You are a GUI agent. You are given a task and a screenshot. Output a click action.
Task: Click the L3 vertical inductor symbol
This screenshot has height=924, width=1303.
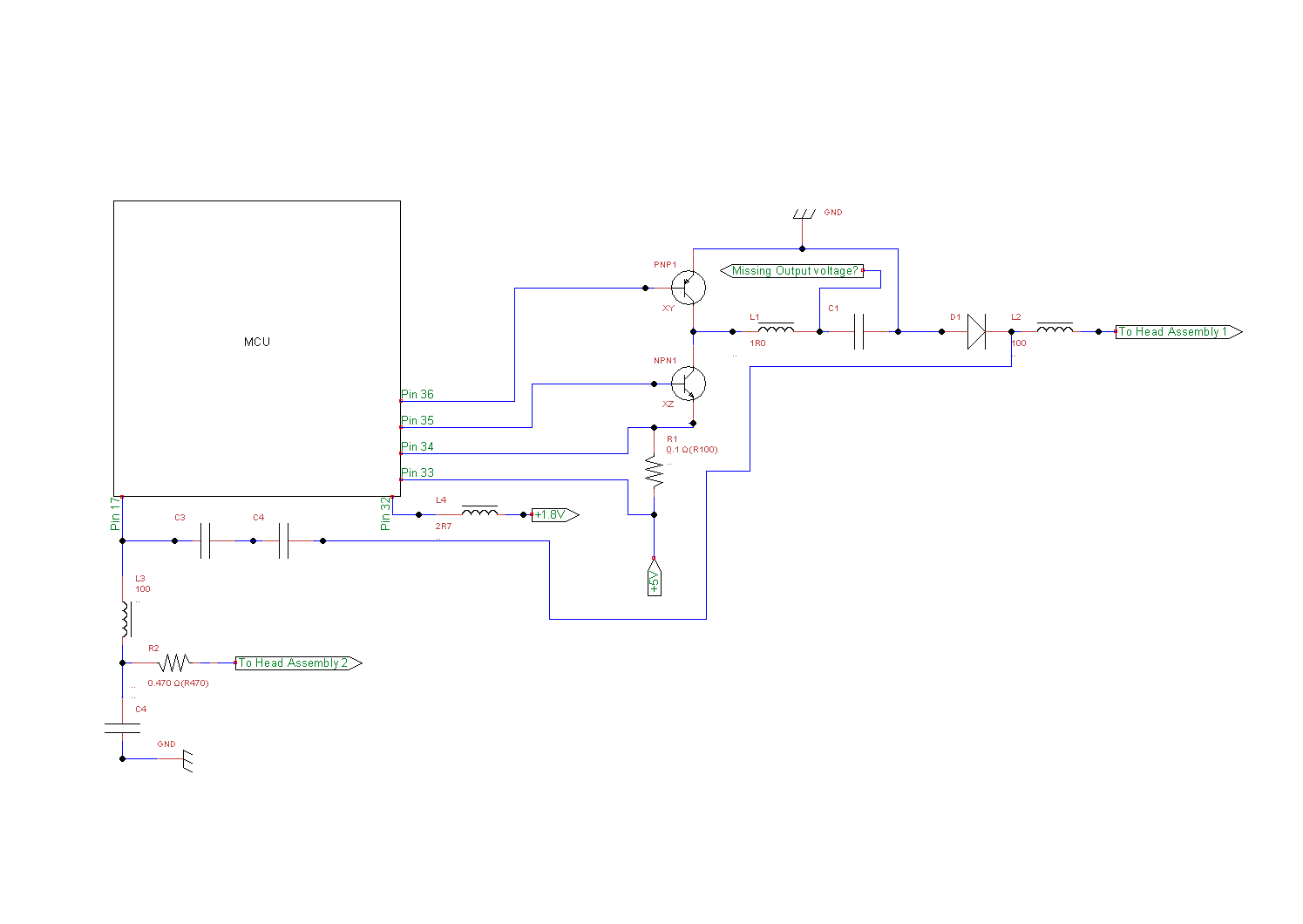(x=126, y=619)
